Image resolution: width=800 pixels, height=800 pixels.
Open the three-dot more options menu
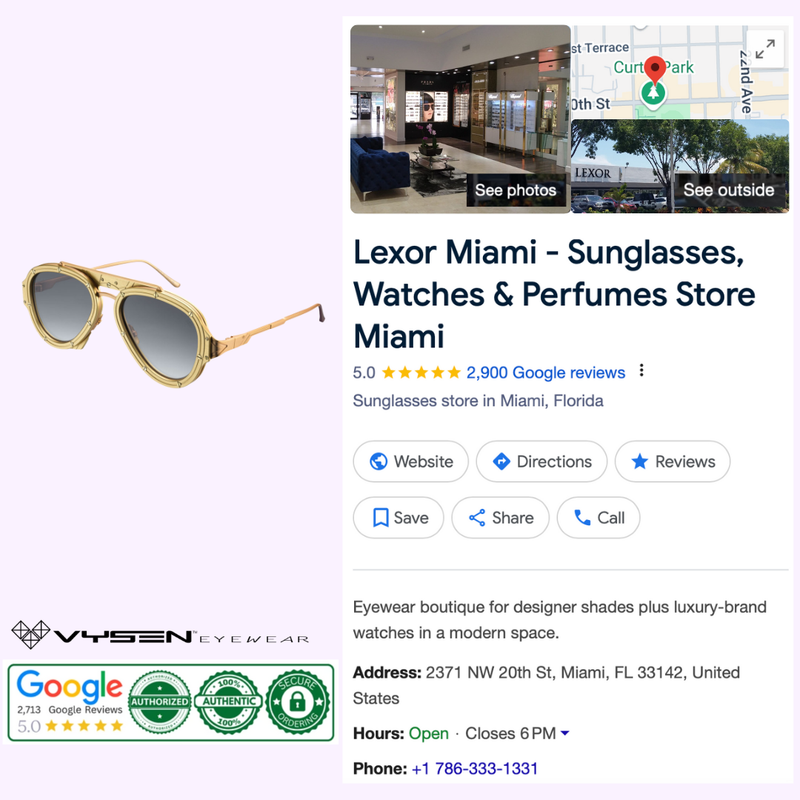[x=641, y=370]
